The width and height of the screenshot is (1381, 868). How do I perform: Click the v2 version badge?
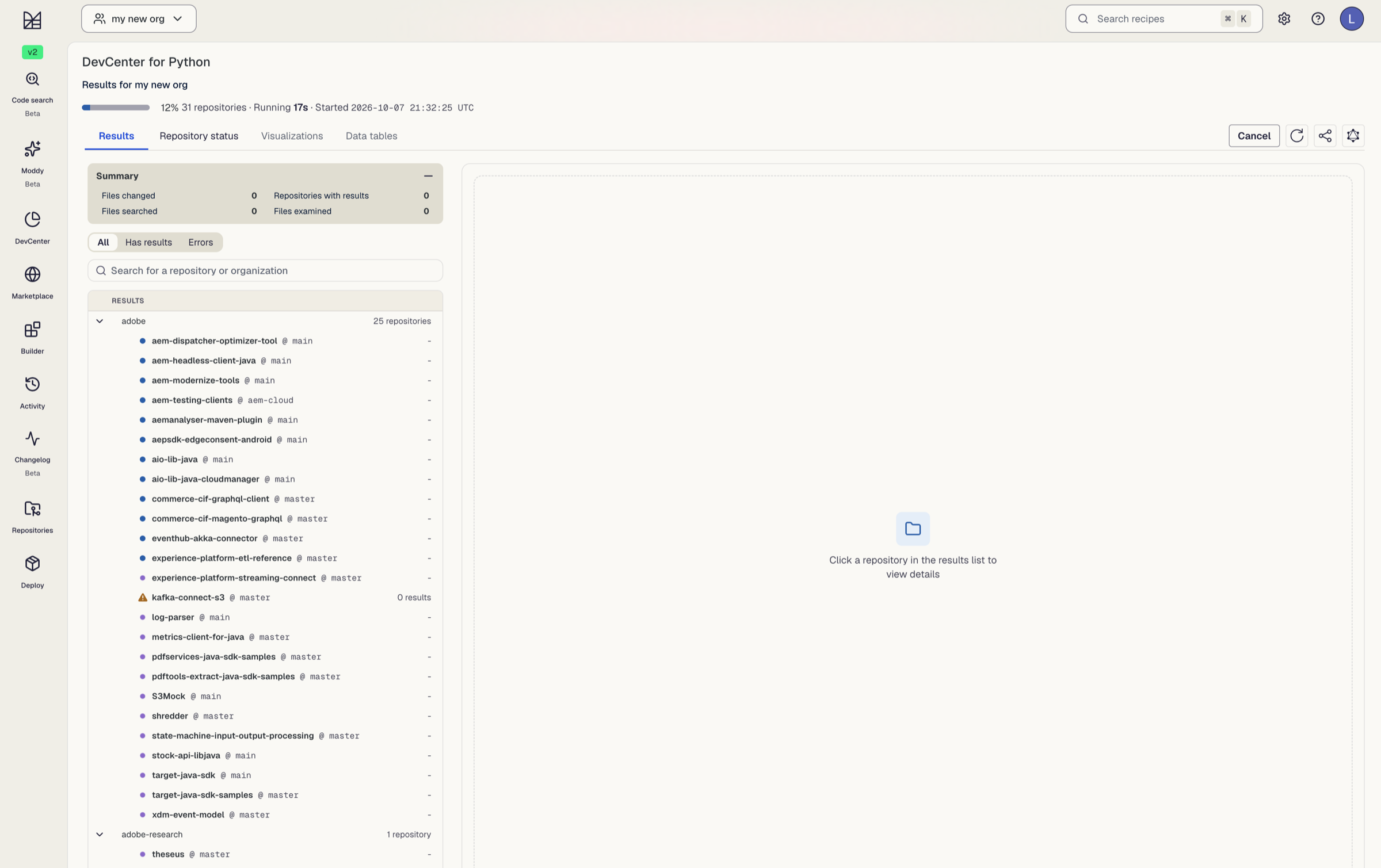point(32,52)
